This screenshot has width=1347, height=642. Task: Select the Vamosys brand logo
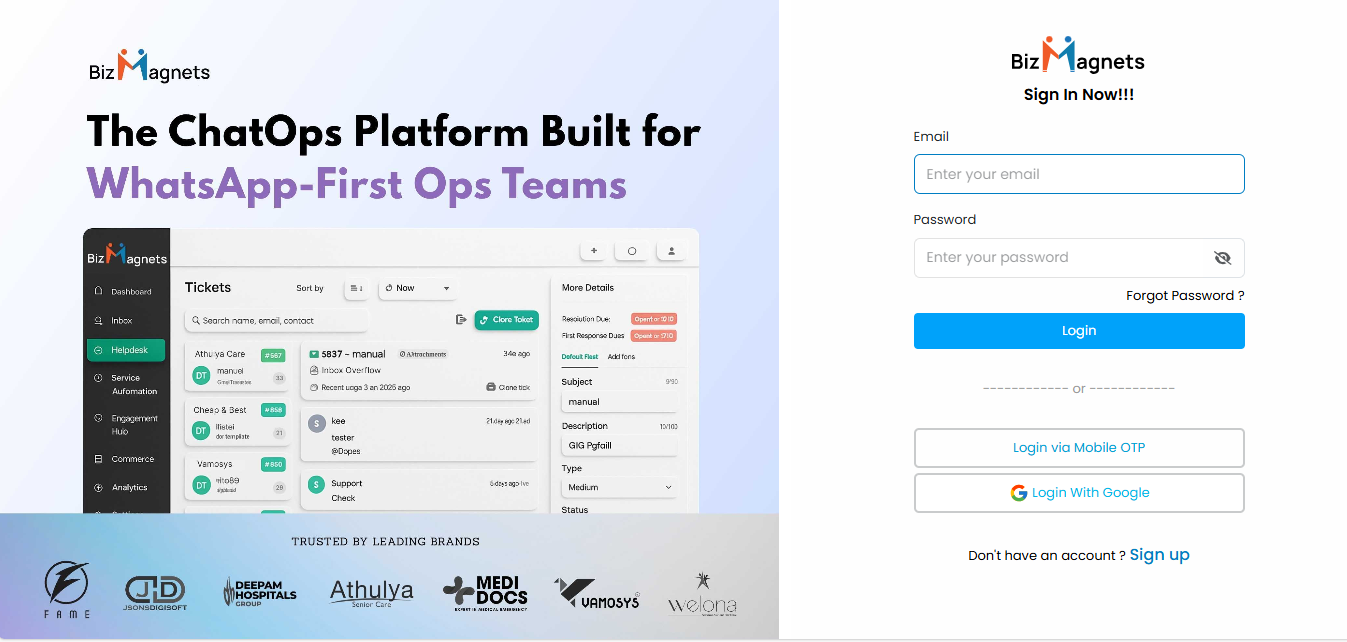click(x=597, y=593)
